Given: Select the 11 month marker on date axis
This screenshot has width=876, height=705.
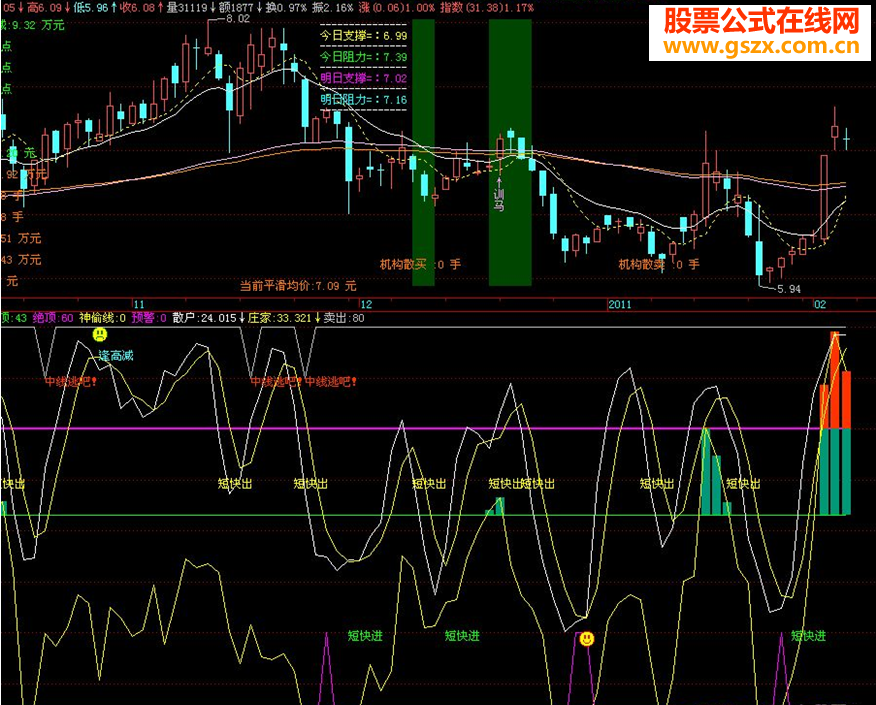Looking at the screenshot, I should pos(139,304).
